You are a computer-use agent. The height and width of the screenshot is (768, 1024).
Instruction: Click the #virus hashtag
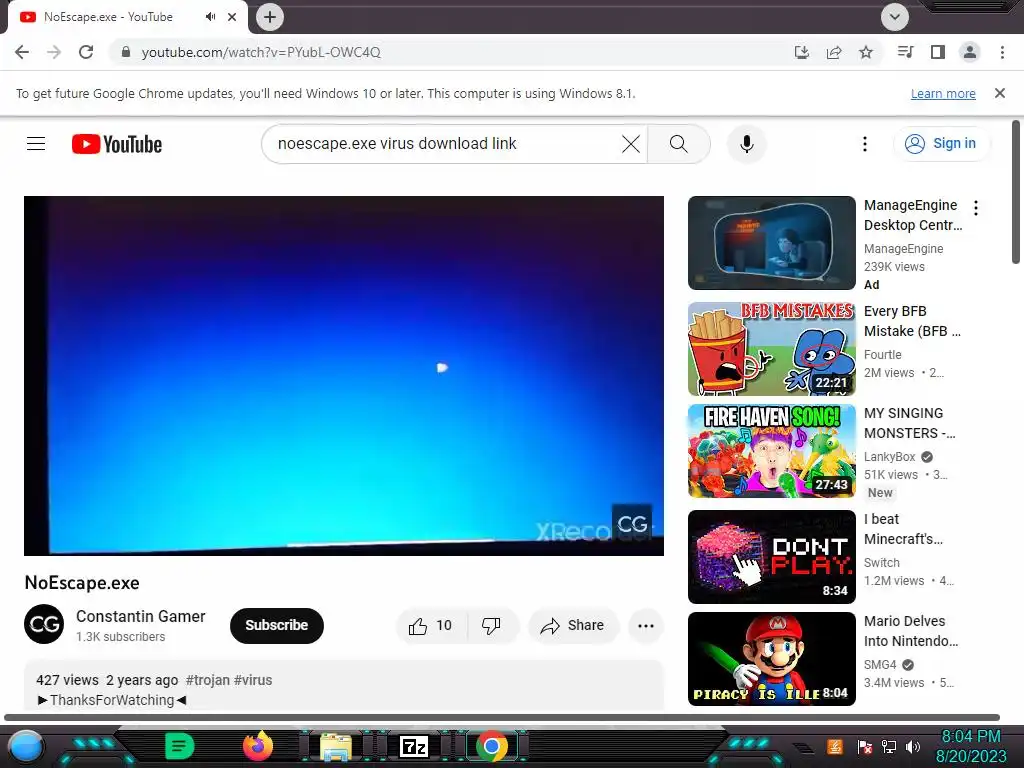(x=253, y=680)
